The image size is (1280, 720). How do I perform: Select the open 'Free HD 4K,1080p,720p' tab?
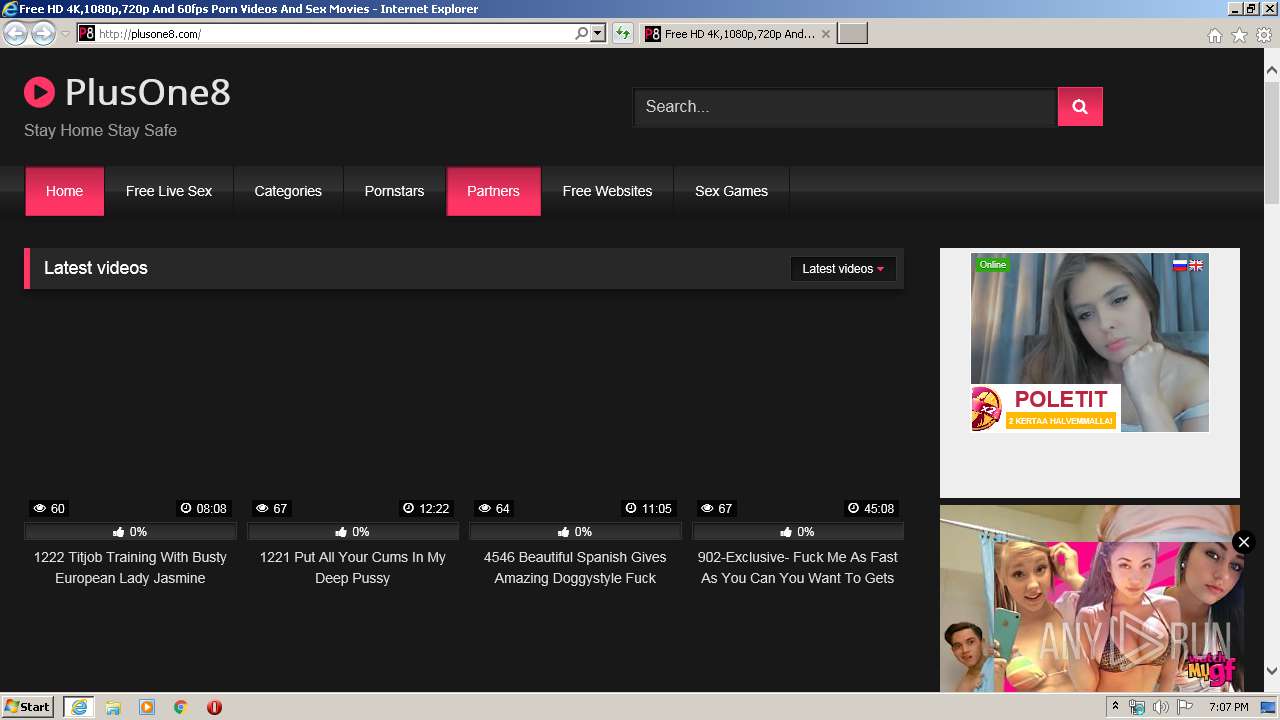738,34
